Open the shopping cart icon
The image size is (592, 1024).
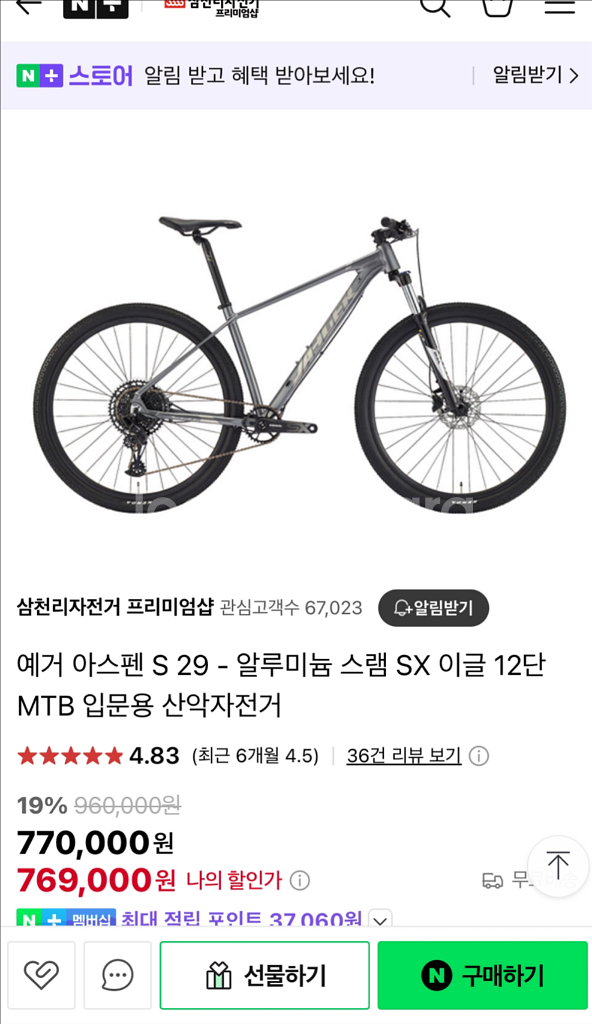(496, 7)
